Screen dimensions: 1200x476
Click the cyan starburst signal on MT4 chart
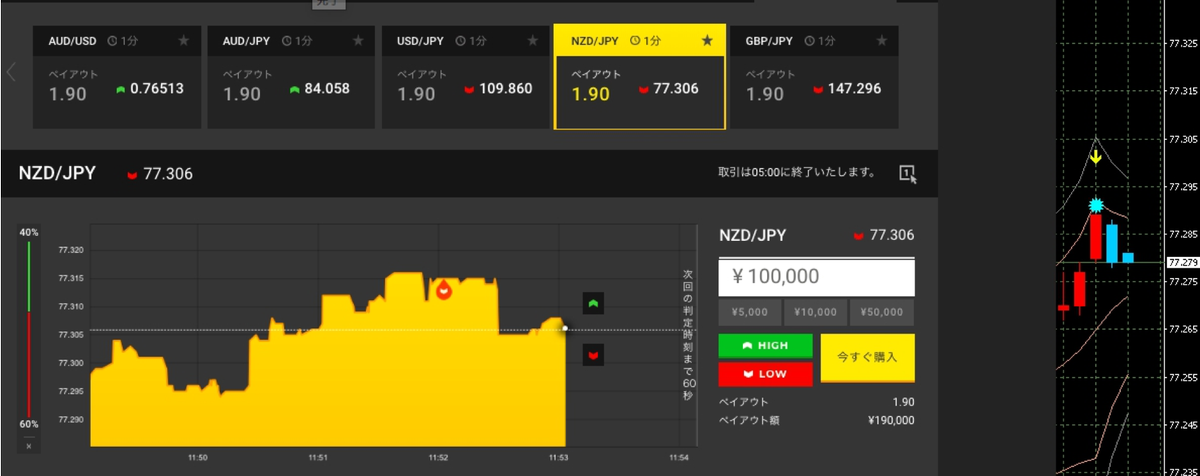tap(1096, 206)
